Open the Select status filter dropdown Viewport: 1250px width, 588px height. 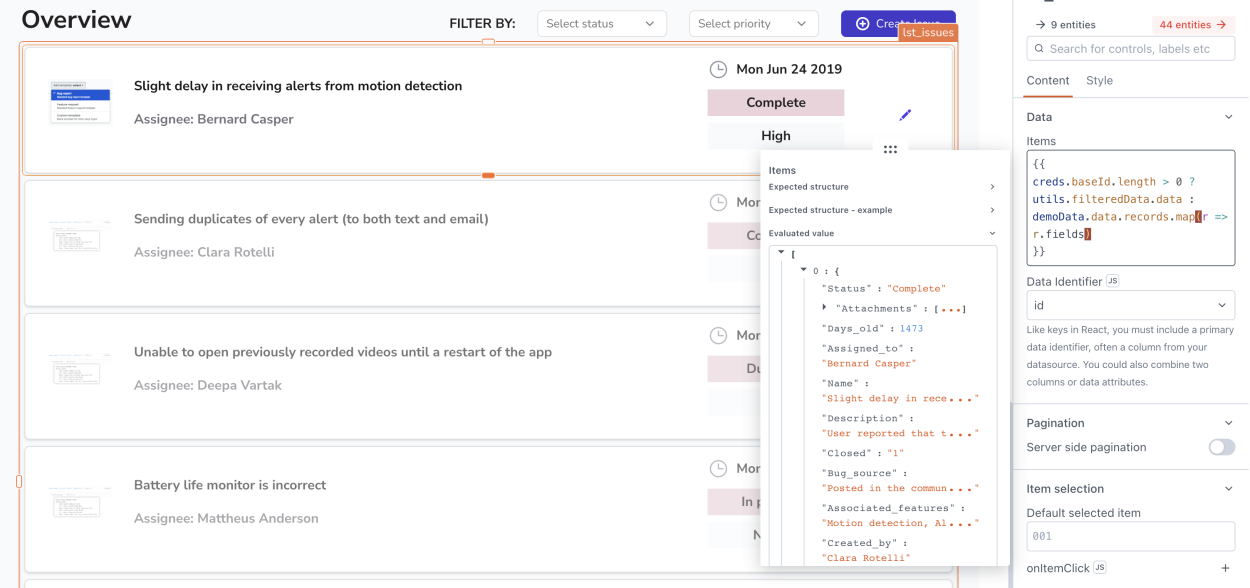(601, 24)
